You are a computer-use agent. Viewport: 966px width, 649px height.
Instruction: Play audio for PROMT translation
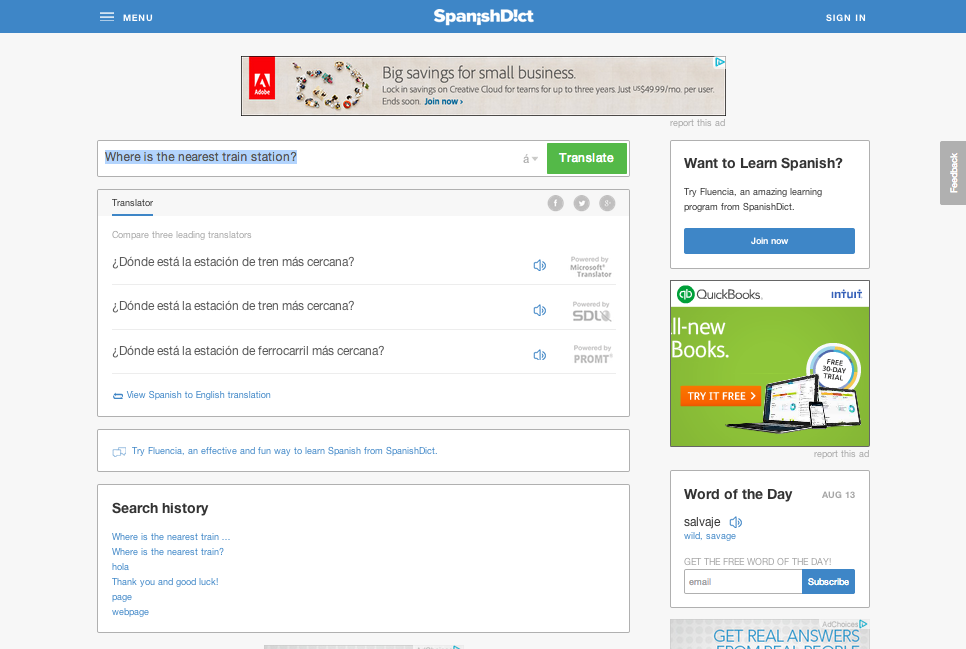click(x=540, y=355)
